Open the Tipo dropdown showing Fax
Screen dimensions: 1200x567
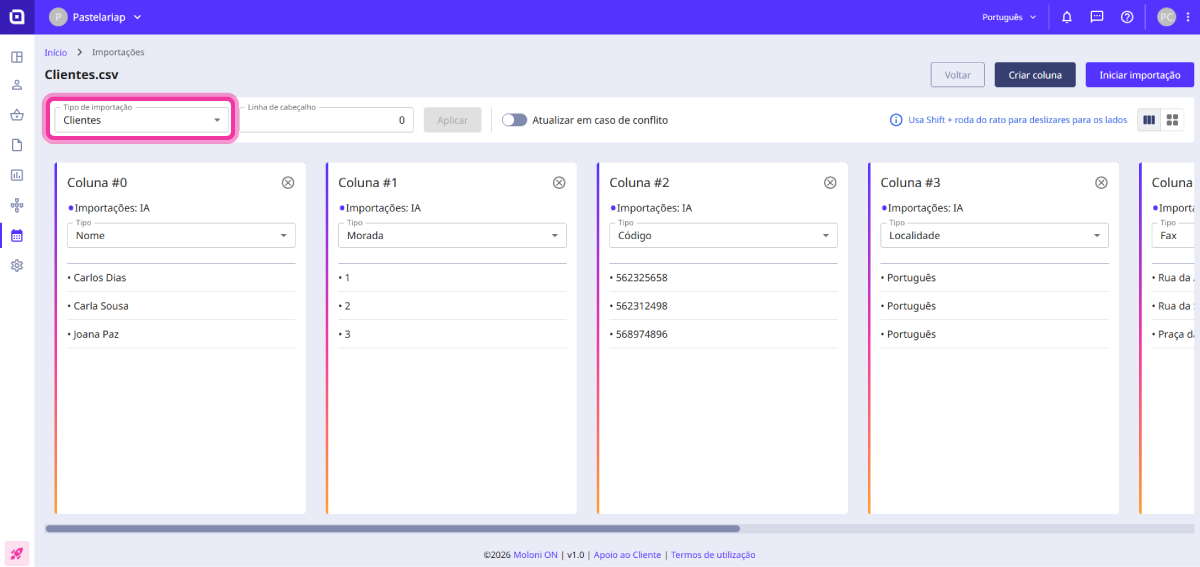[x=1175, y=236]
